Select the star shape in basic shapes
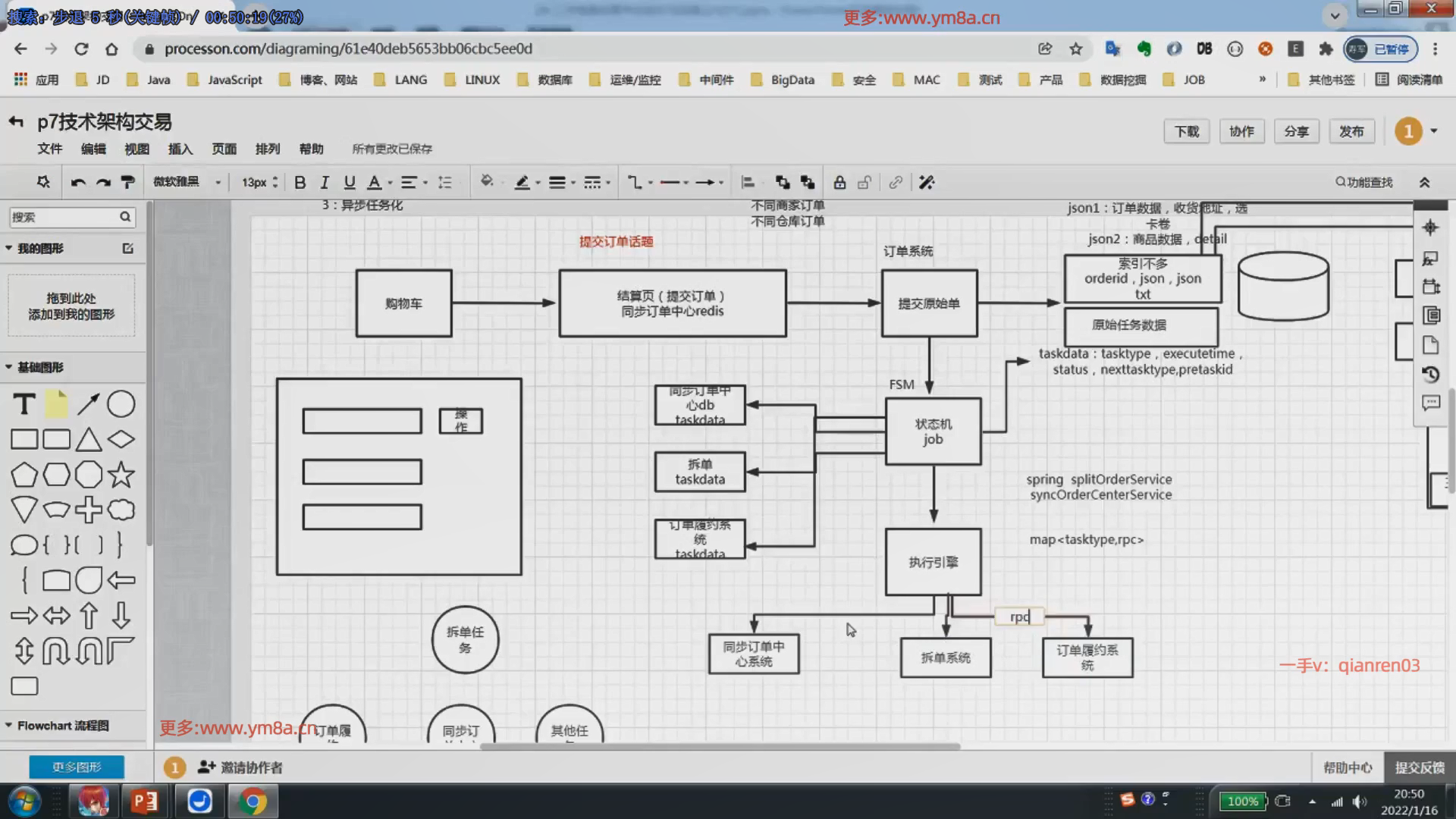The image size is (1456, 819). pyautogui.click(x=121, y=475)
